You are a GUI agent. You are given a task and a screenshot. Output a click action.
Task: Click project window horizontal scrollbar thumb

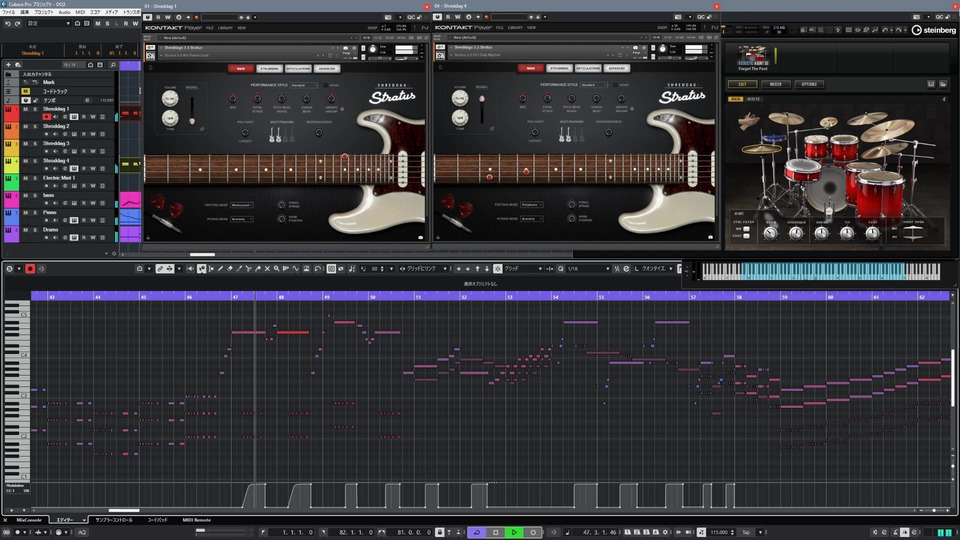(202, 254)
